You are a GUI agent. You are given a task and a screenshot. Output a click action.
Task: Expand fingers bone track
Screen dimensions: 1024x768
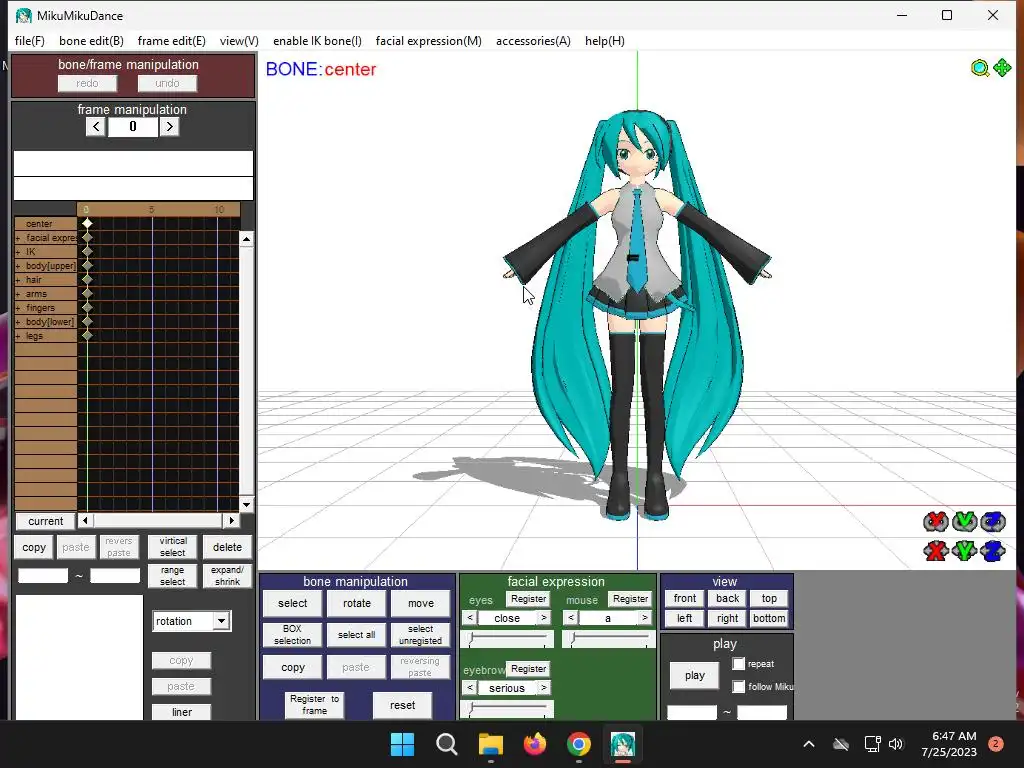pos(18,308)
